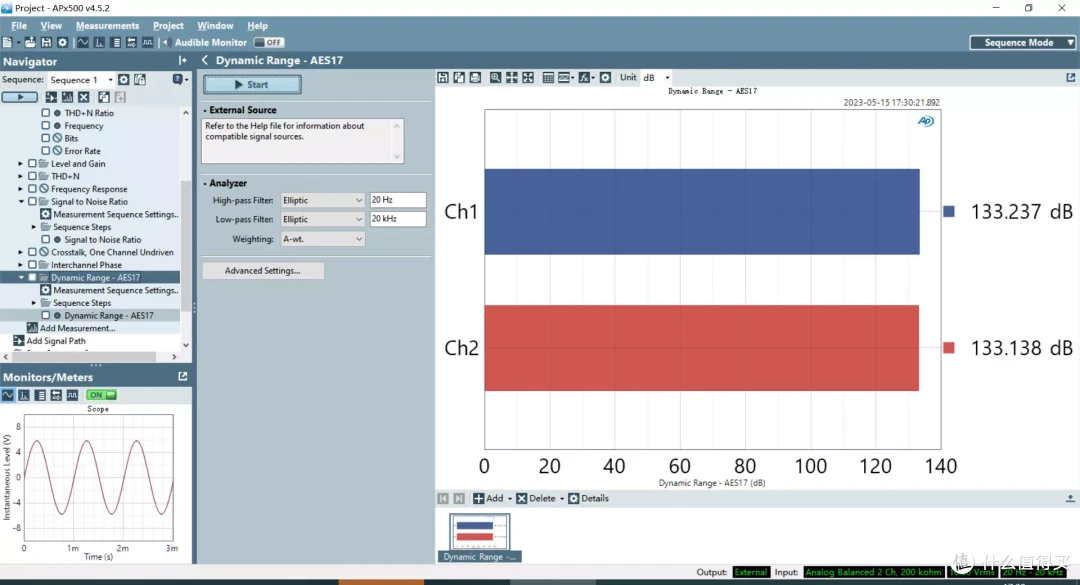Image resolution: width=1080 pixels, height=585 pixels.
Task: Click the blue Ch1 legend swatch
Action: [948, 212]
